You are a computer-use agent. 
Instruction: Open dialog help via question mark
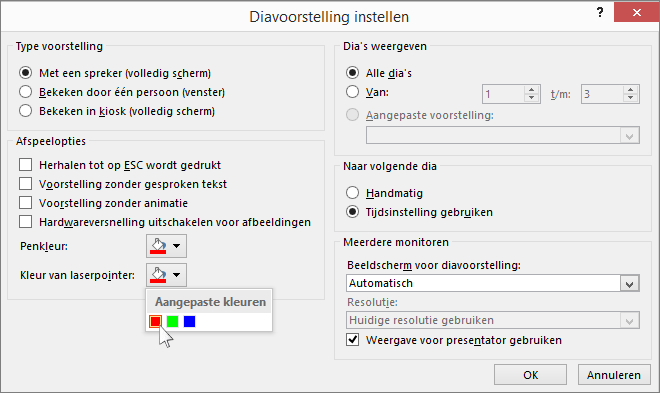[600, 13]
